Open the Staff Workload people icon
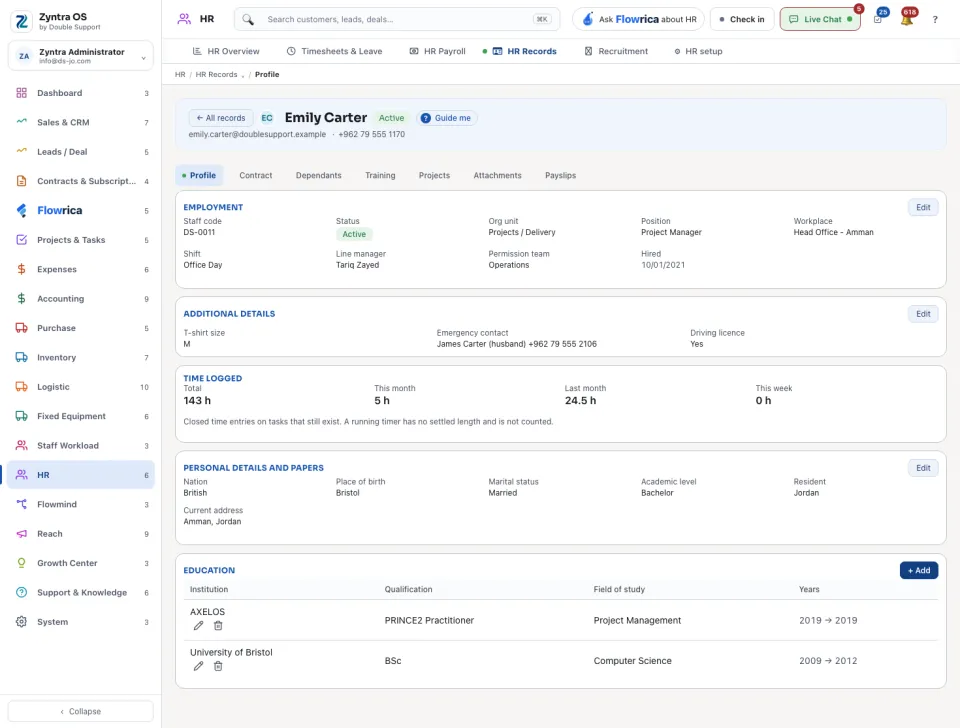960x728 pixels. pyautogui.click(x=21, y=445)
